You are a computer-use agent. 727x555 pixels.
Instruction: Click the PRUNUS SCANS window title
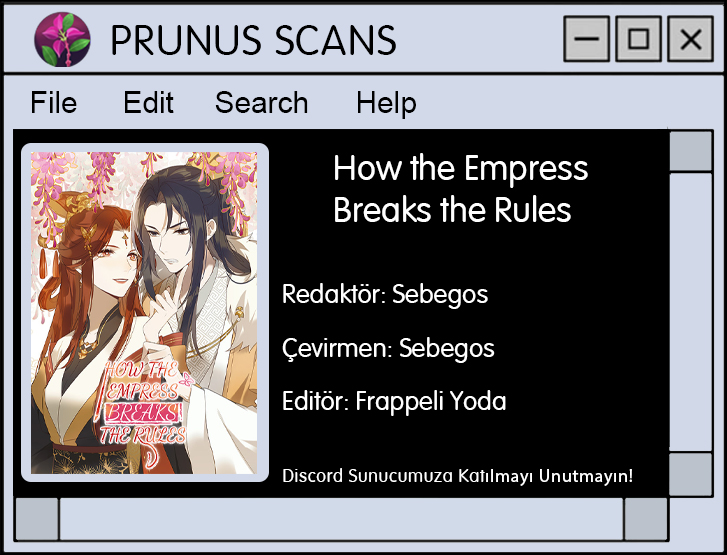(x=254, y=40)
